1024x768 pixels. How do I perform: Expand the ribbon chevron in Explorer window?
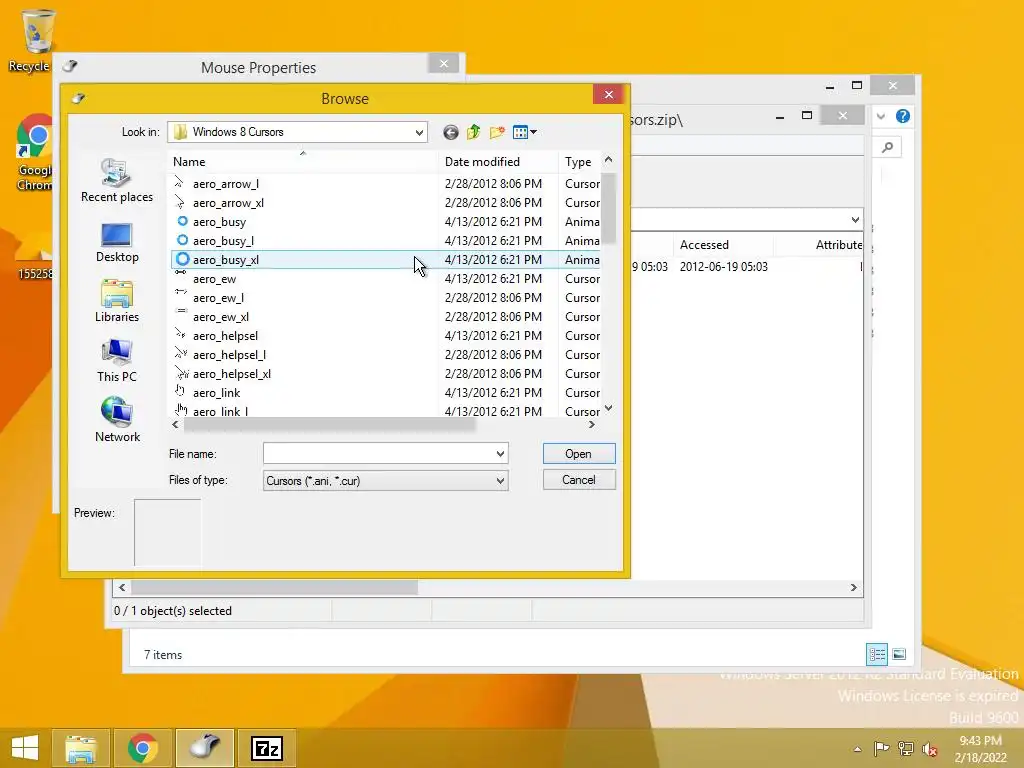pos(881,116)
